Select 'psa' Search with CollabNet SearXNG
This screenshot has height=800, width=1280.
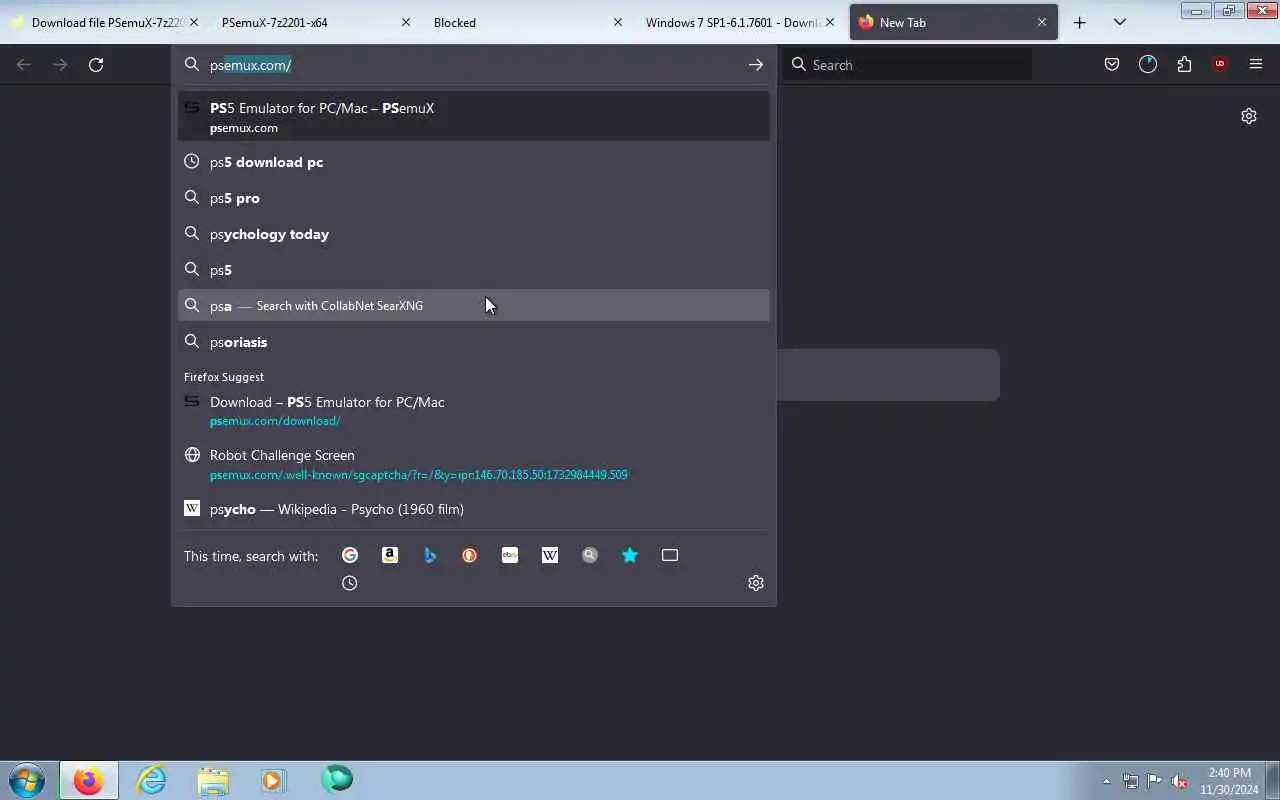point(474,306)
